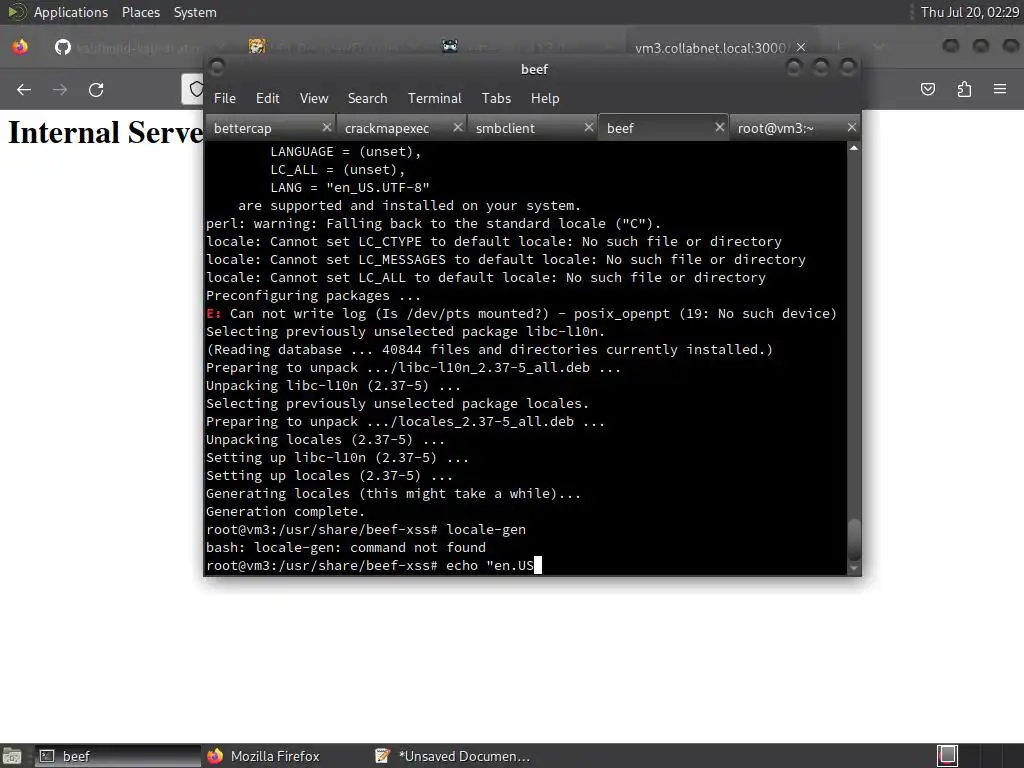Click the red 'E:' error line in terminal
Screen dimensions: 1024x768
521,313
